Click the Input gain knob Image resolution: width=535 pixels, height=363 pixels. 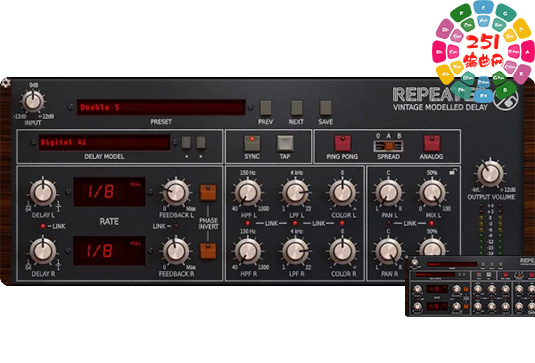tap(33, 101)
